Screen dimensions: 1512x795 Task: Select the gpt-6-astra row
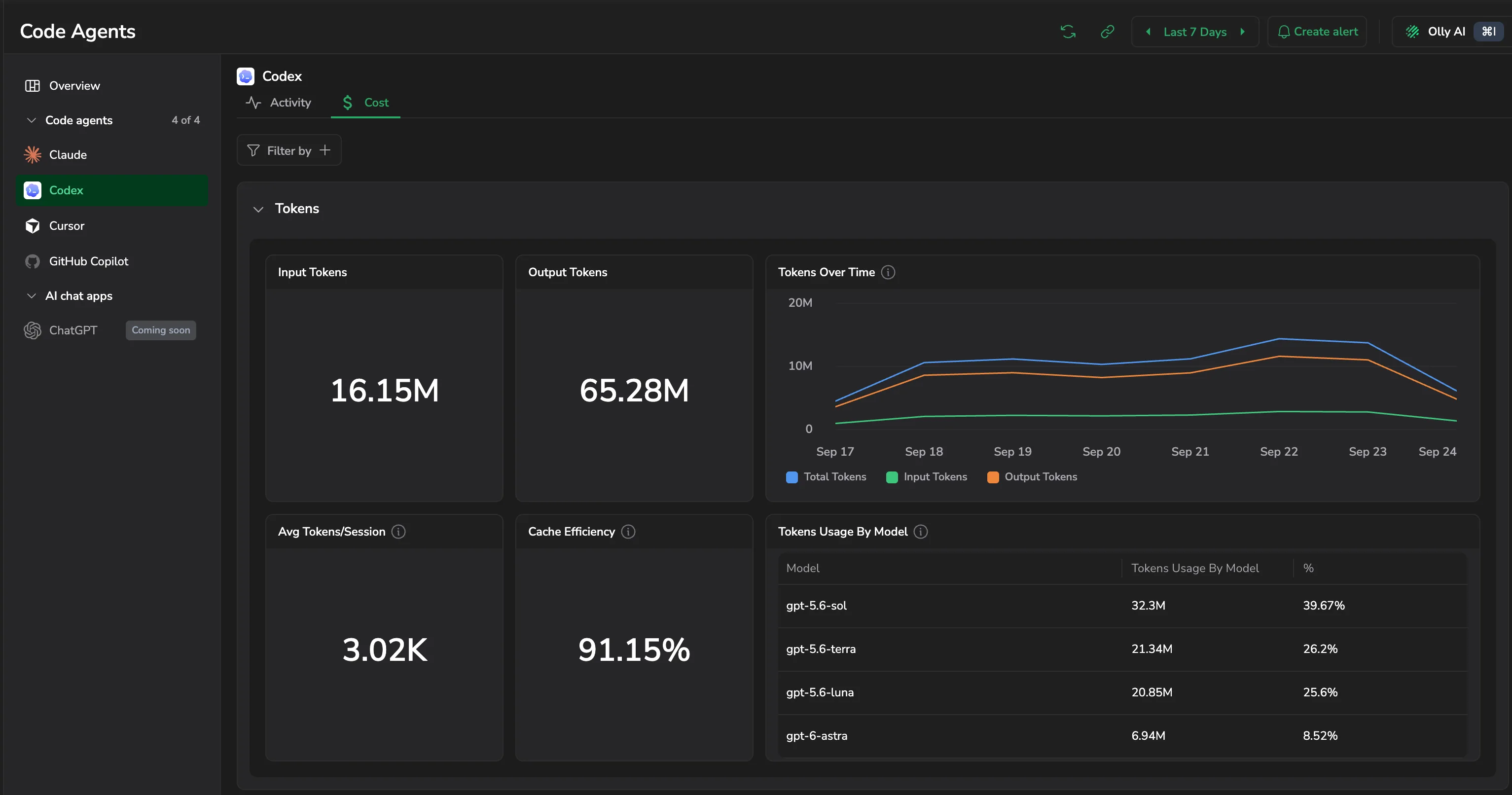[1122, 736]
